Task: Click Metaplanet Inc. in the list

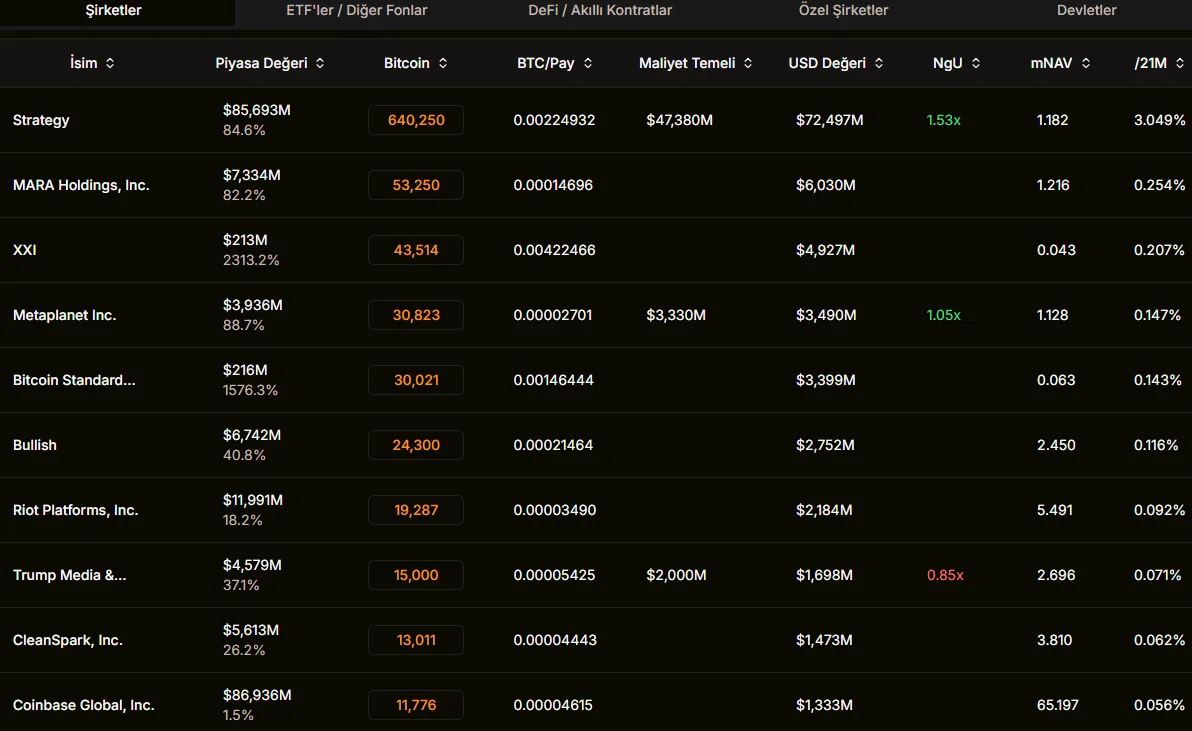Action: 64,315
